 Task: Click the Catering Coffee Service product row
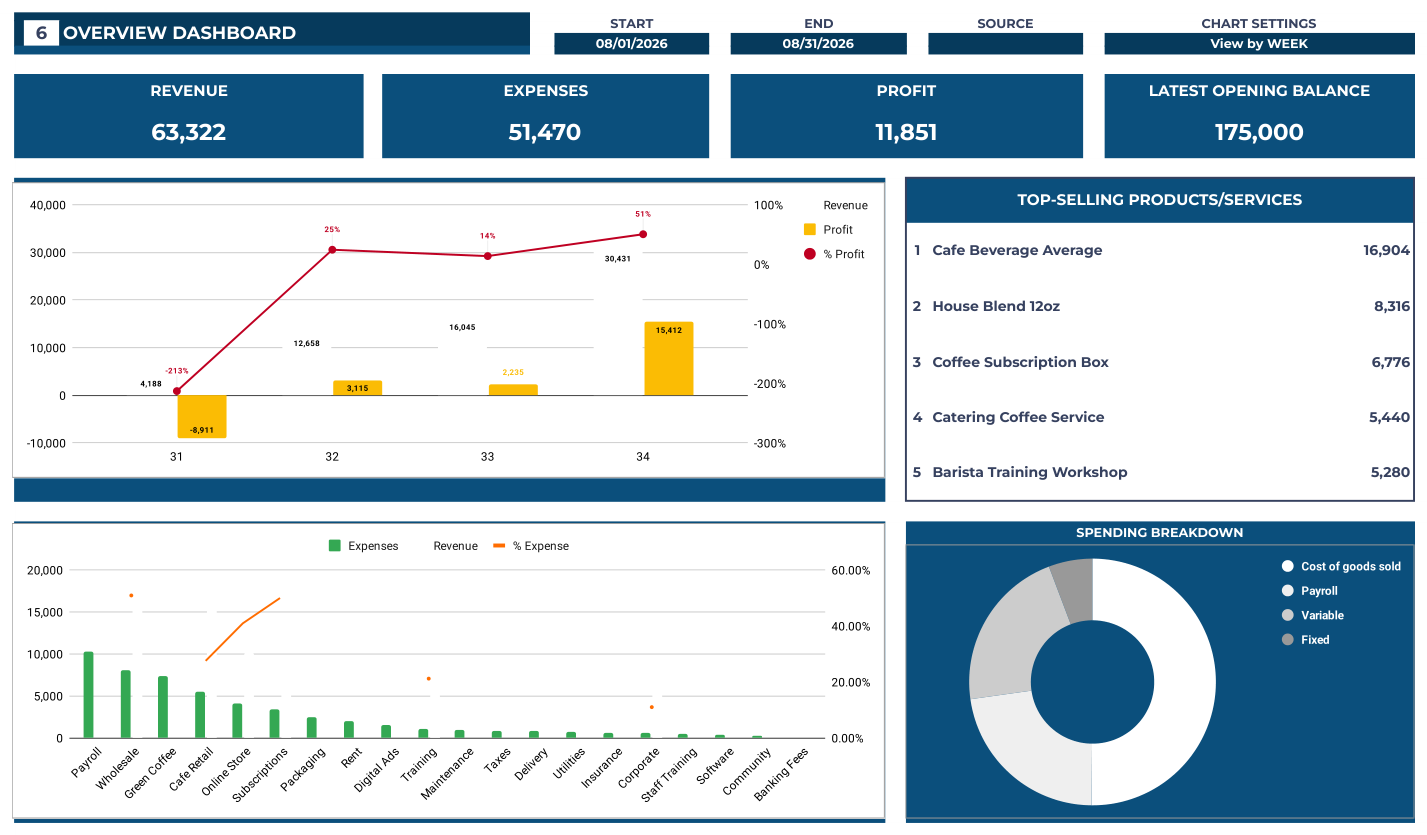[x=1161, y=417]
